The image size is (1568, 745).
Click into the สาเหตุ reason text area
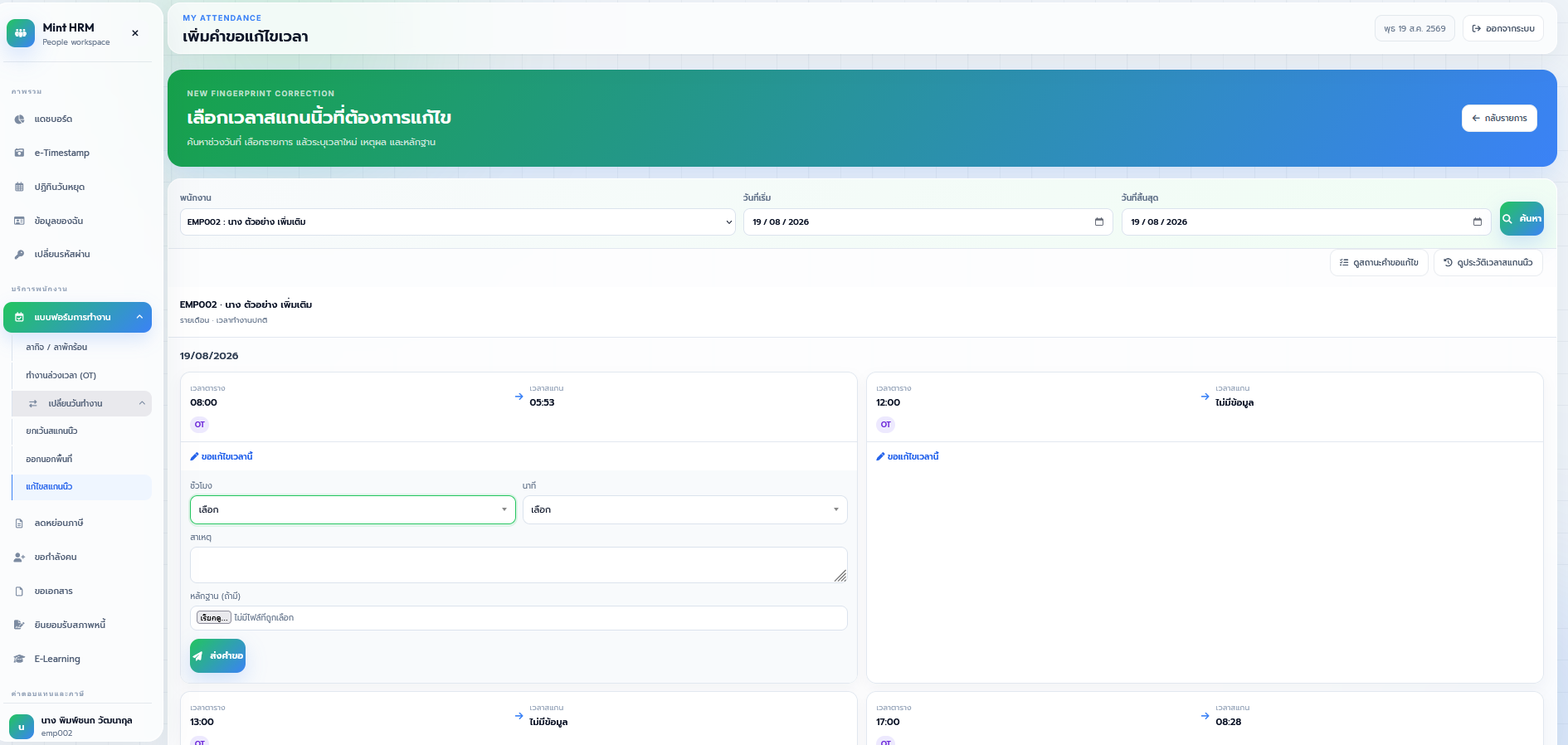519,565
